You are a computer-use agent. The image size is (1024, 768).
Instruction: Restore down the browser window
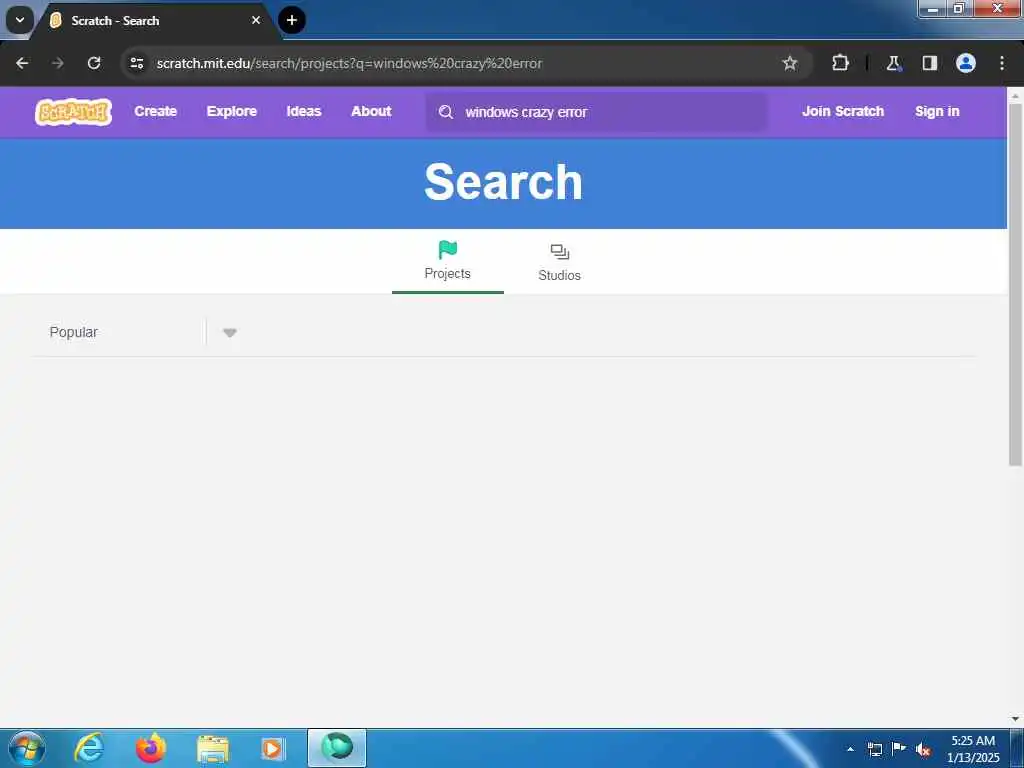click(959, 8)
